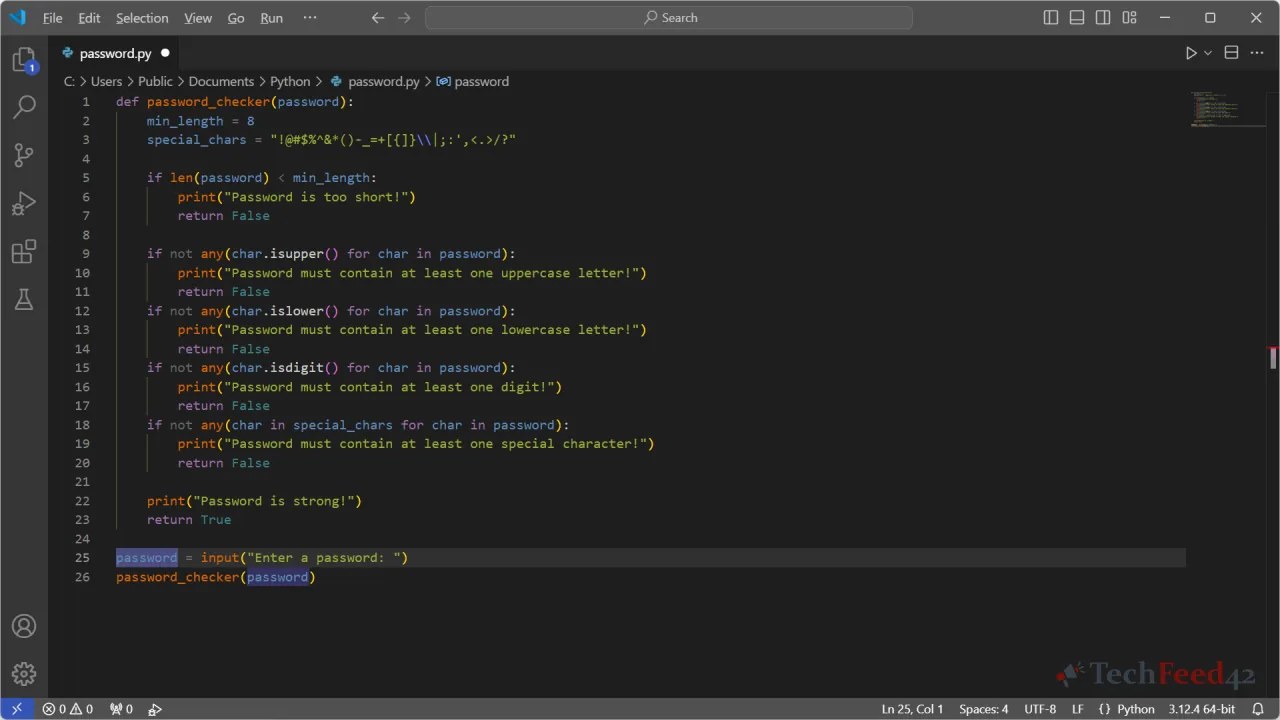Click the Python breadcrumb folder

tap(290, 82)
